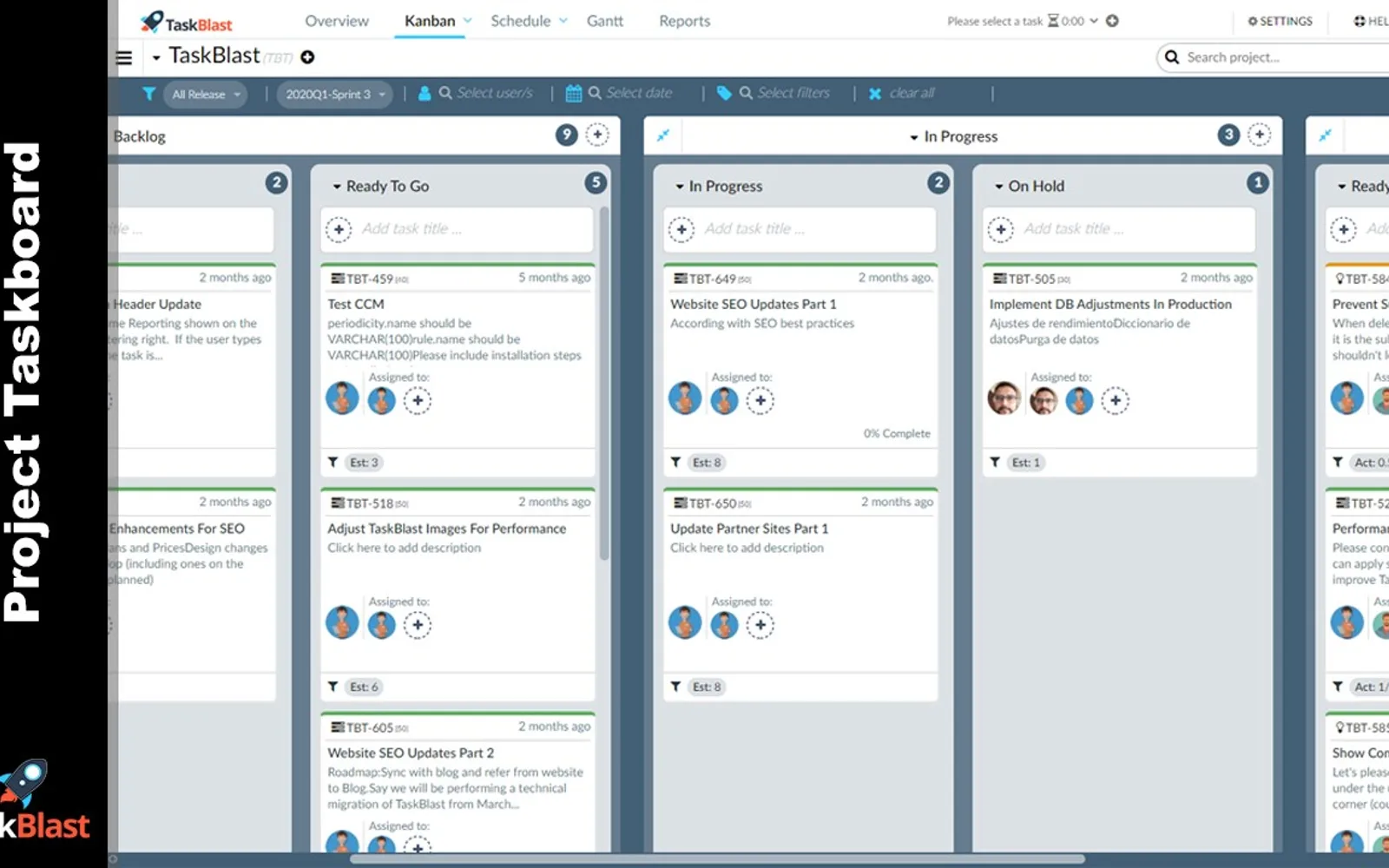The image size is (1389, 868).
Task: Click the funnel filter icon in filter bar
Action: click(x=149, y=94)
